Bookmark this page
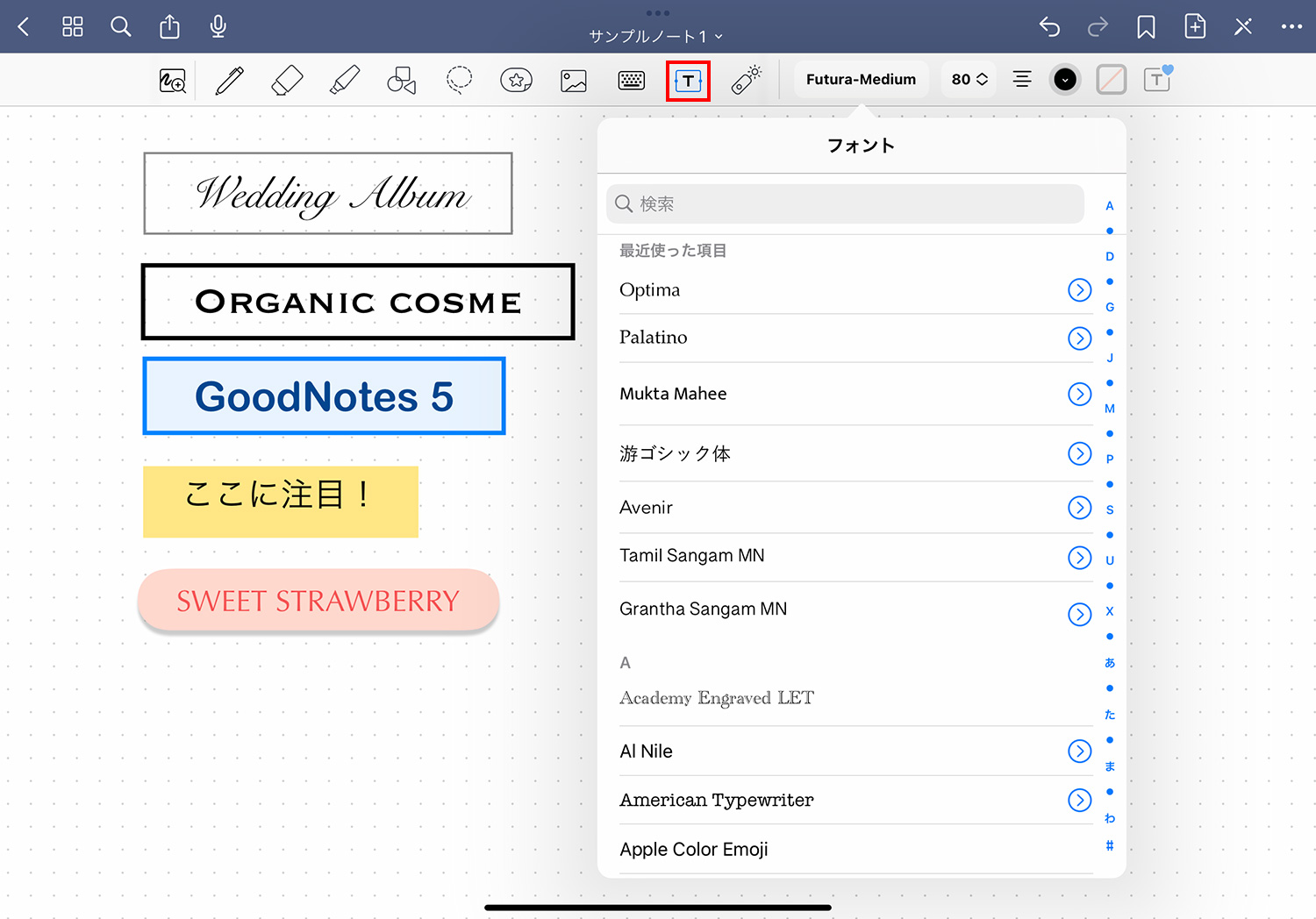Screen dimensions: 1316x919 (1146, 27)
